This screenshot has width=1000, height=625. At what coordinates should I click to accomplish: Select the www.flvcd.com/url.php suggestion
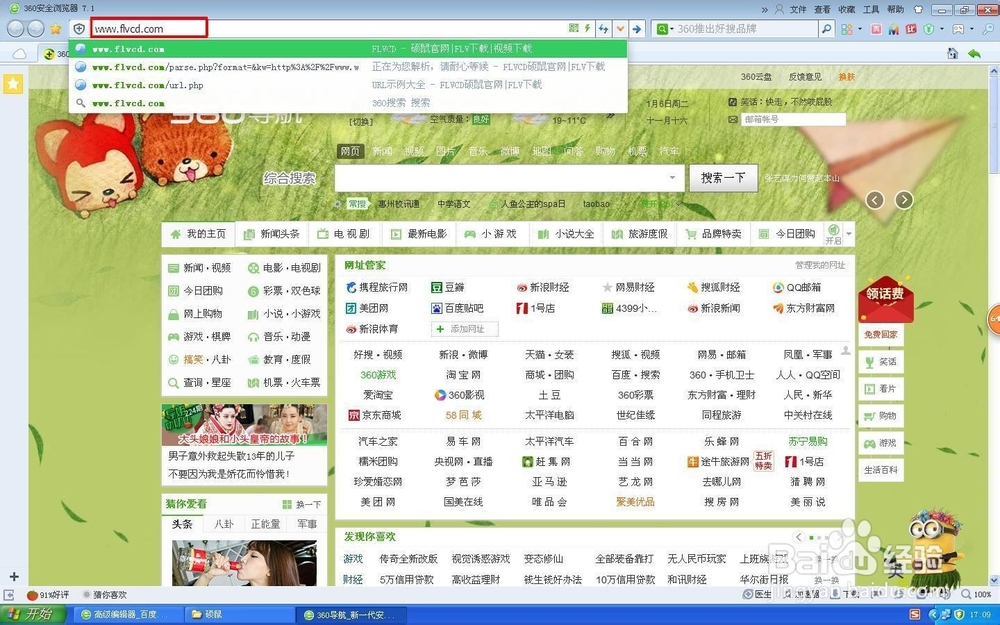click(x=348, y=85)
